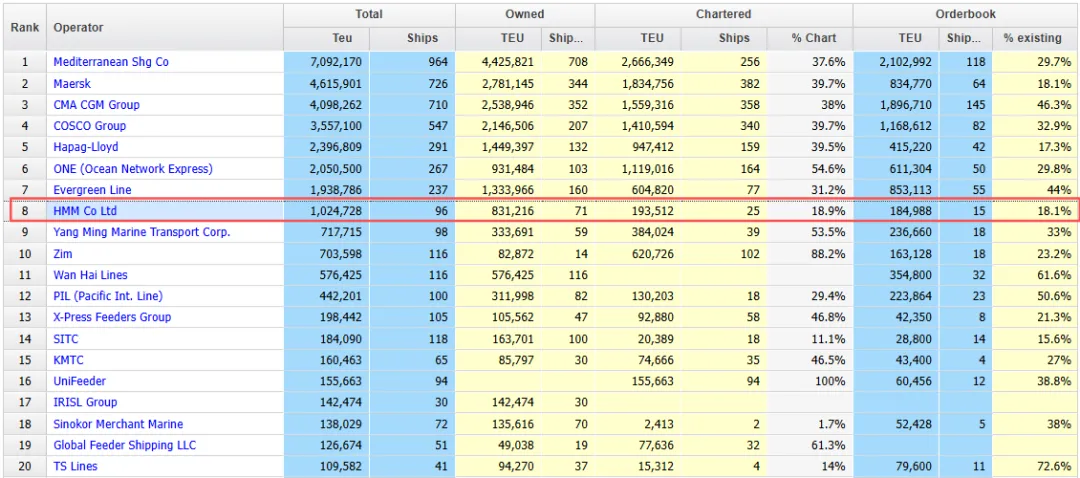The image size is (1080, 478).
Task: Sort by % existing orderbook header
Action: 1032,38
